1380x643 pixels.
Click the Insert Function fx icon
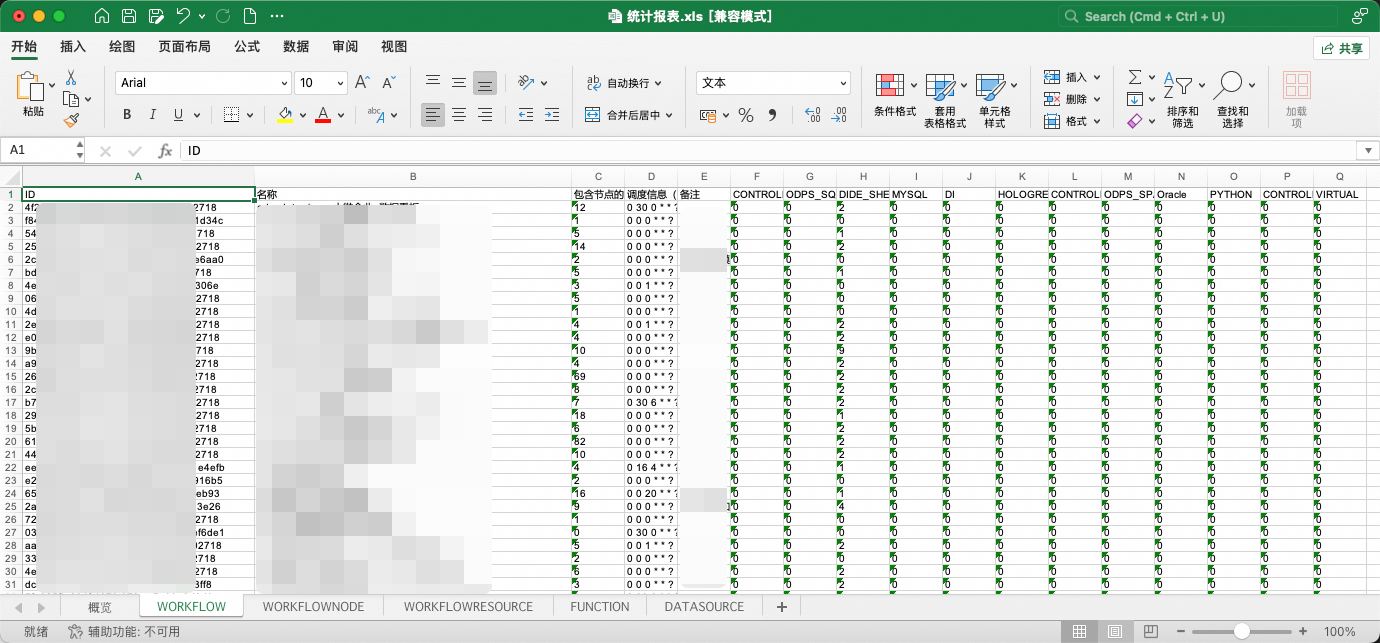(165, 151)
